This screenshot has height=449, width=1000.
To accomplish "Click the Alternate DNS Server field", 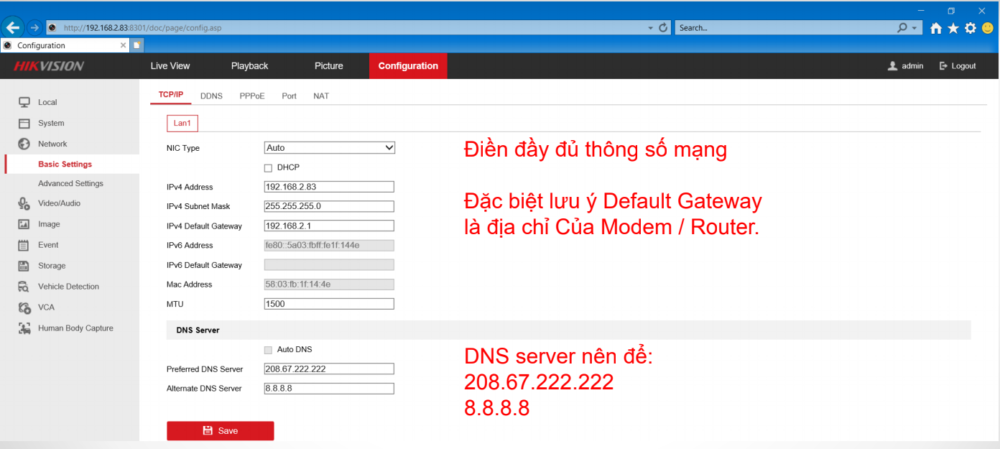I will pyautogui.click(x=329, y=388).
